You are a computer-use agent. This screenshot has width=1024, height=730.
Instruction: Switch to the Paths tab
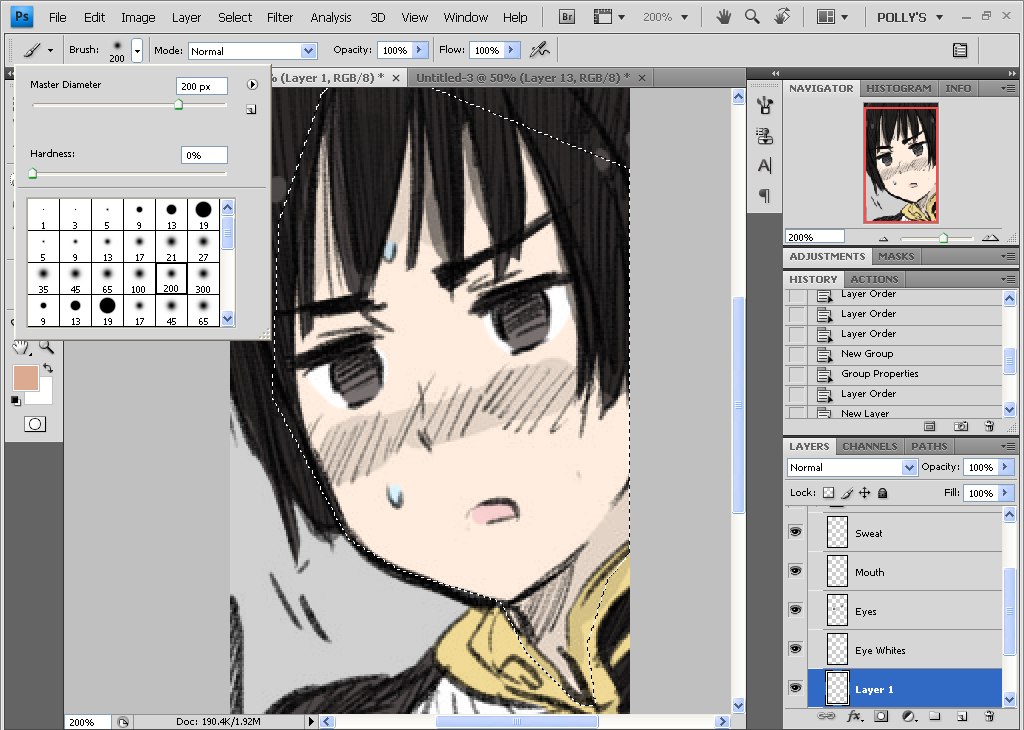[x=929, y=447]
